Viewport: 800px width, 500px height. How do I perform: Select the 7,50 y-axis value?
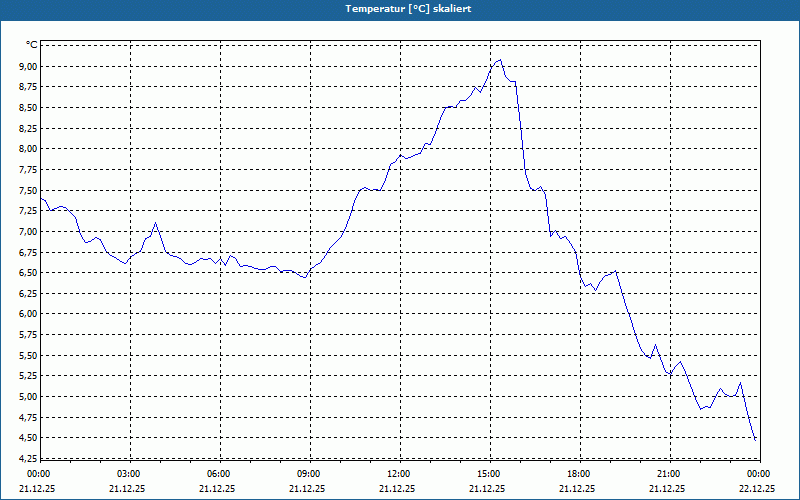(x=29, y=190)
